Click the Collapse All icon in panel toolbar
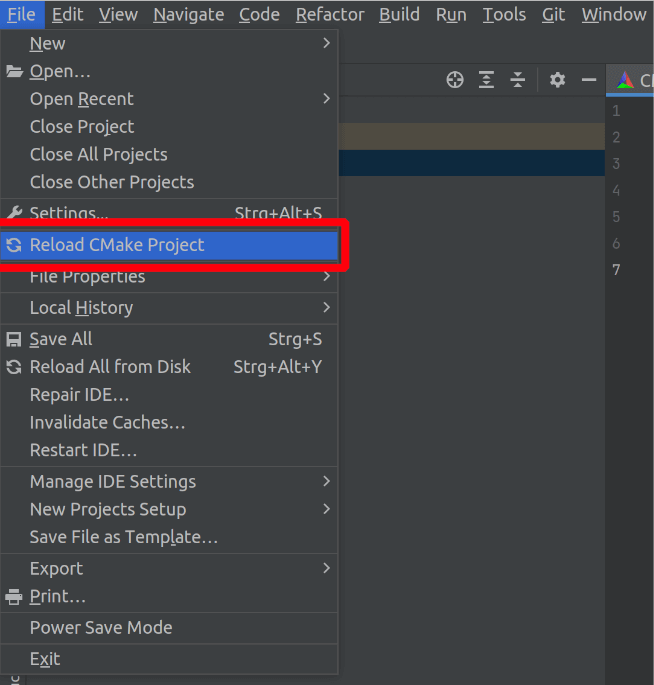Viewport: 654px width, 685px height. pyautogui.click(x=517, y=80)
